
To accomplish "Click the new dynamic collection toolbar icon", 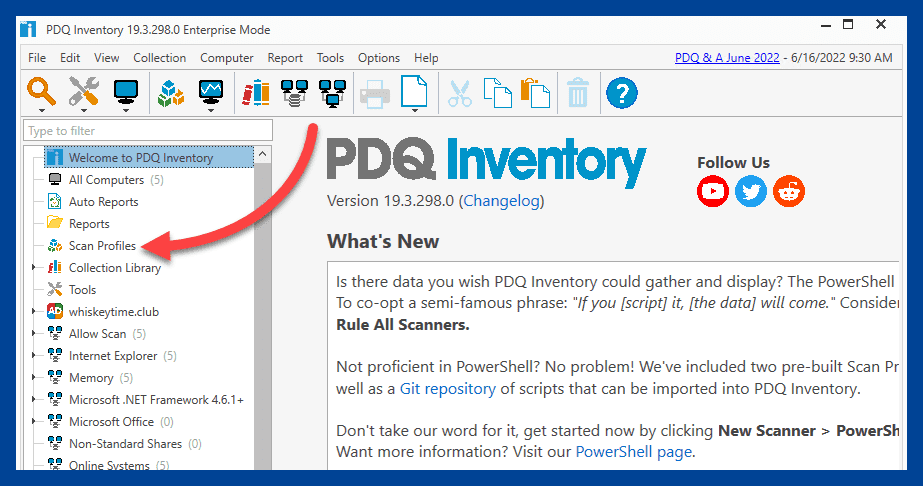I will (294, 94).
